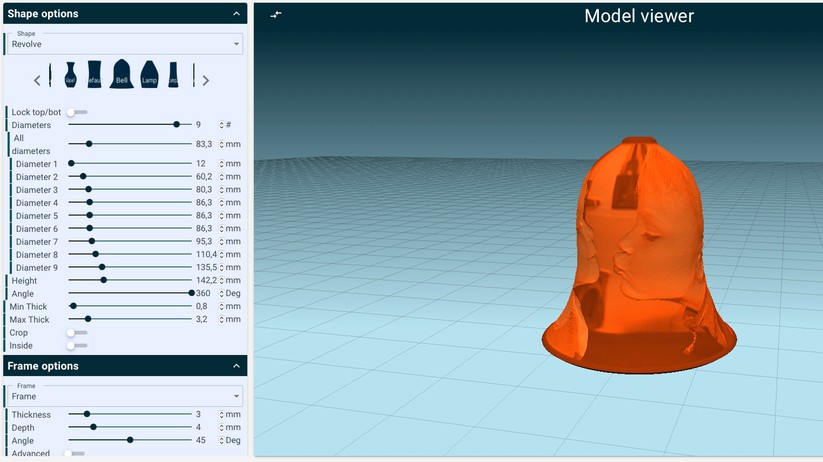Open the Shape dropdown showing Revolve
The height and width of the screenshot is (462, 823).
(124, 44)
